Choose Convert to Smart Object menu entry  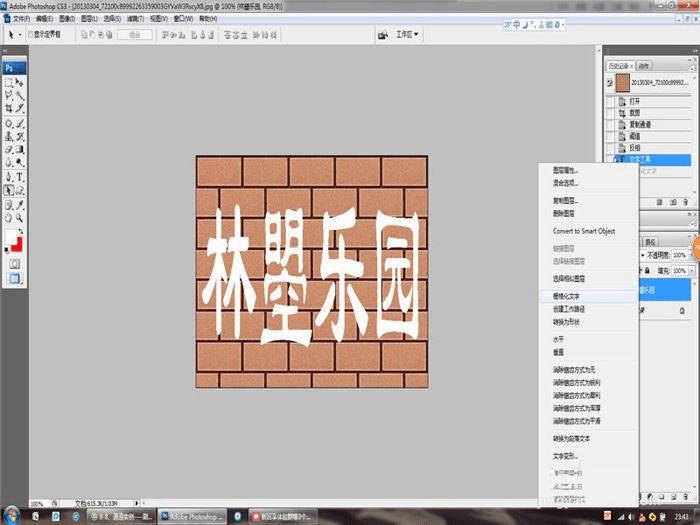pyautogui.click(x=584, y=231)
